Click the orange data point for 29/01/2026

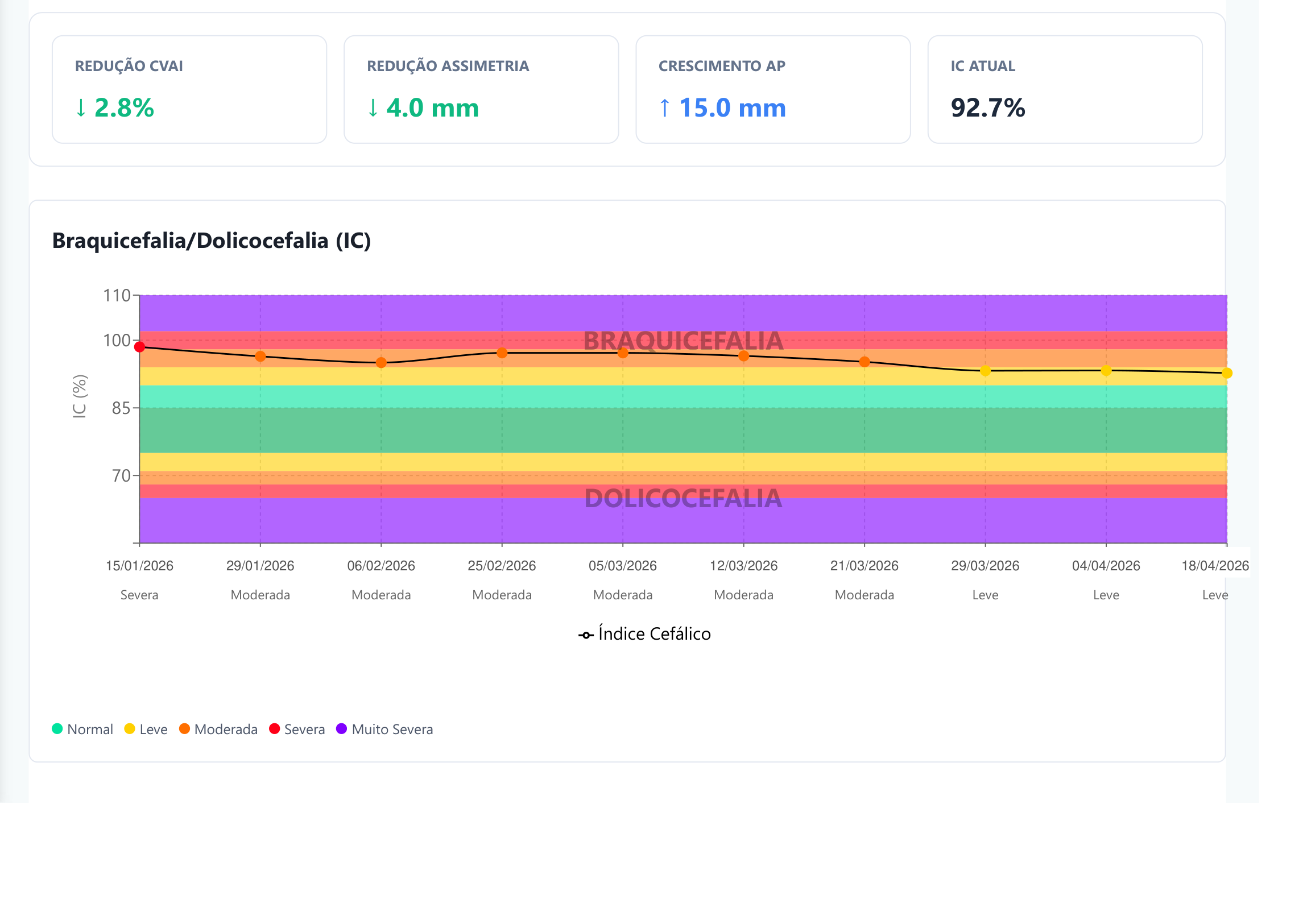(260, 357)
